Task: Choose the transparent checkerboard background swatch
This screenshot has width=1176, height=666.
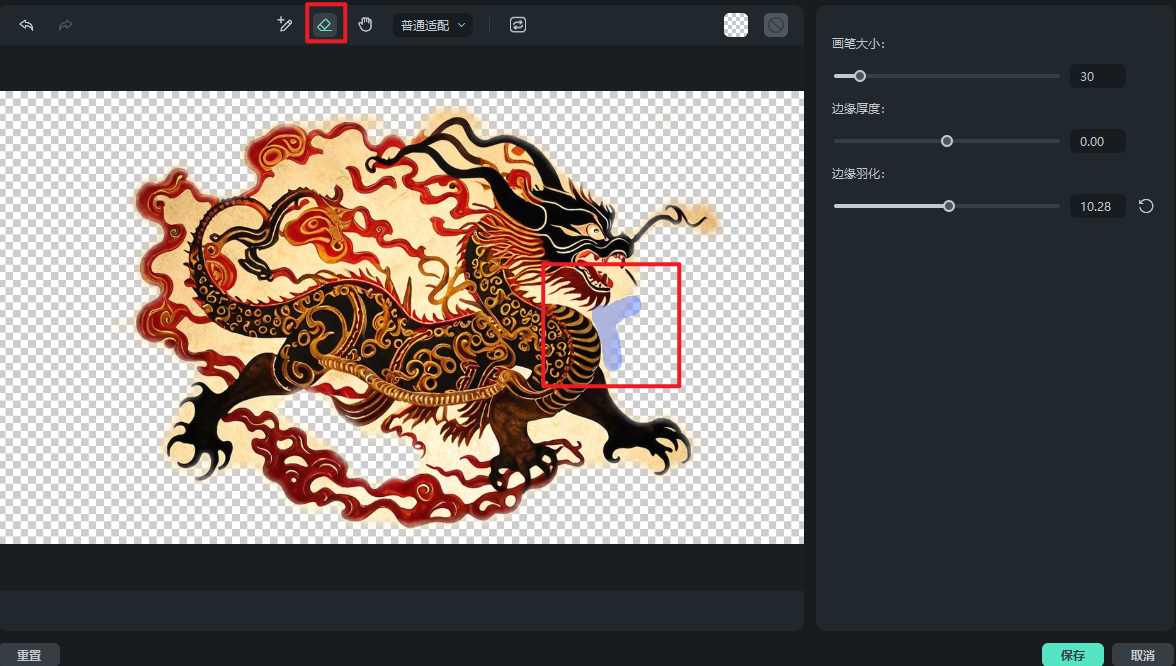Action: coord(736,25)
